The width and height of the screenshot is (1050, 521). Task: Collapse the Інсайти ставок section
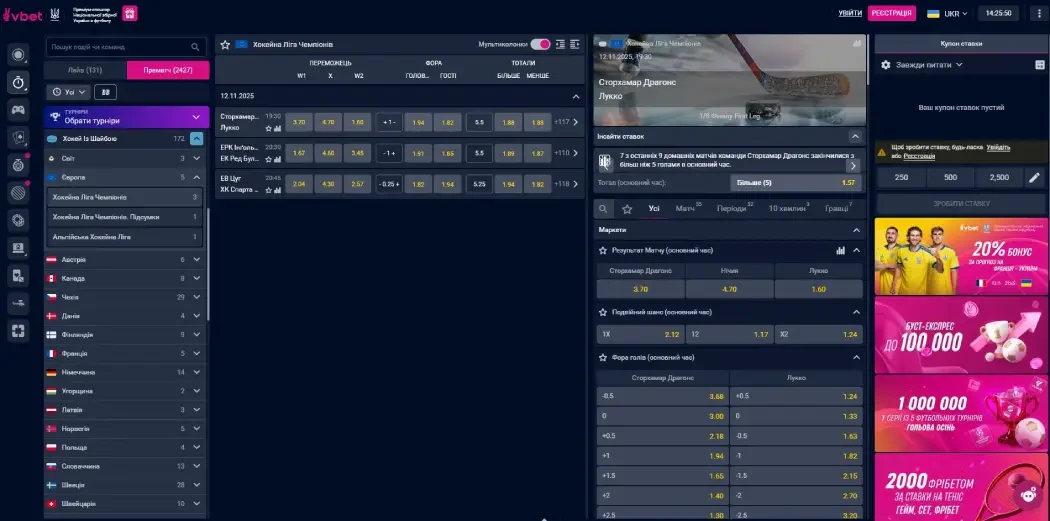click(855, 135)
